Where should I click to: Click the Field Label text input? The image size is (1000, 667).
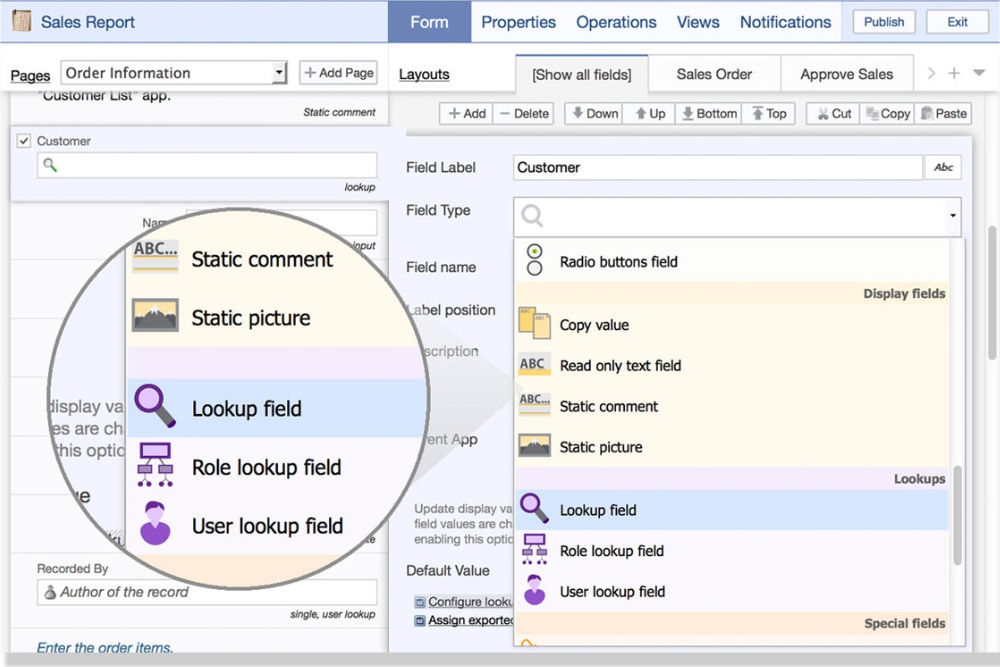(717, 168)
